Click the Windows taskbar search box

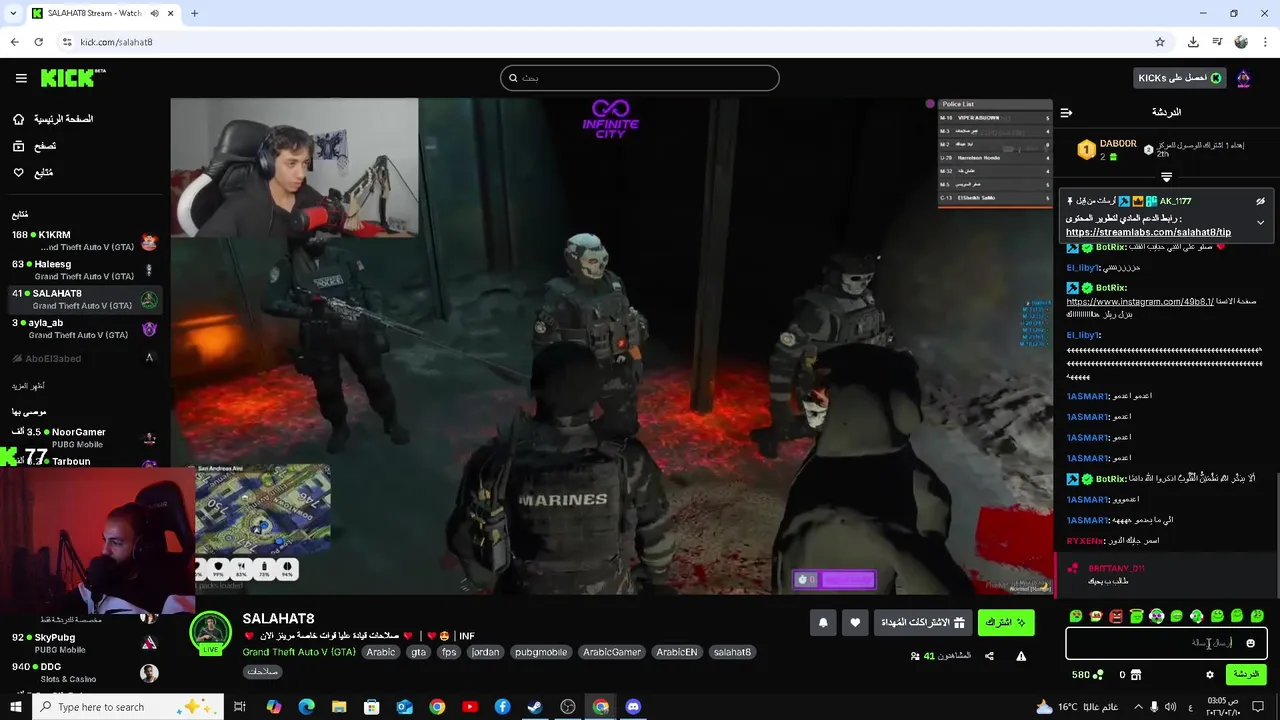point(130,707)
